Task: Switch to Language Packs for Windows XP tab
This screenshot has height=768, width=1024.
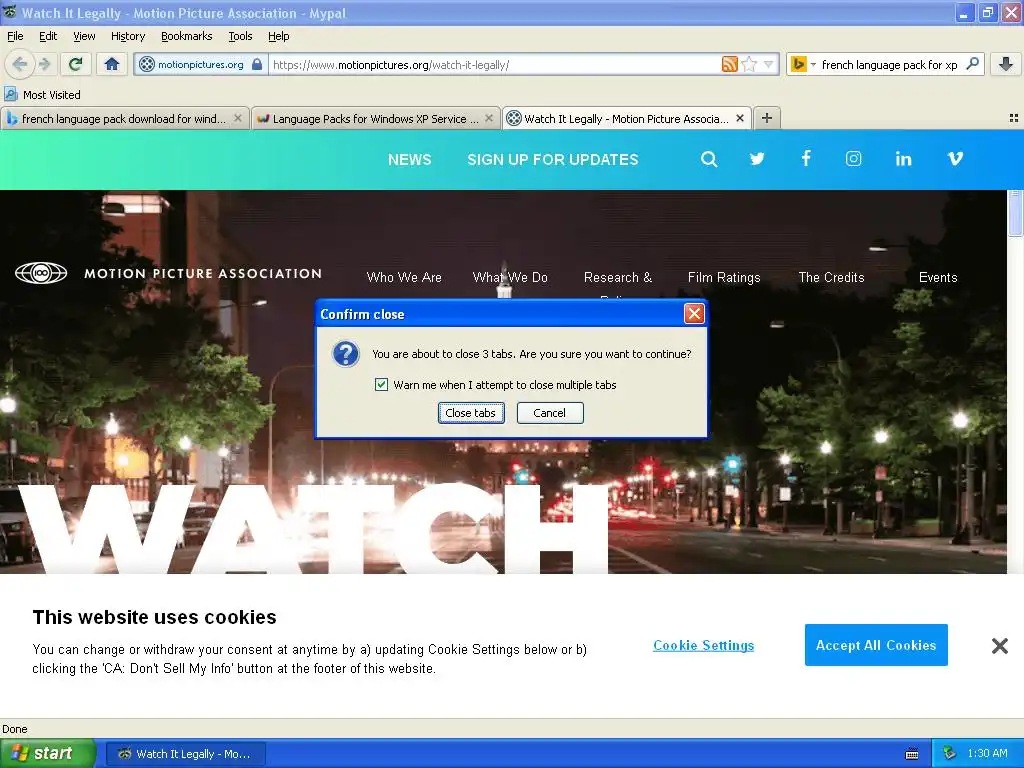Action: point(376,118)
